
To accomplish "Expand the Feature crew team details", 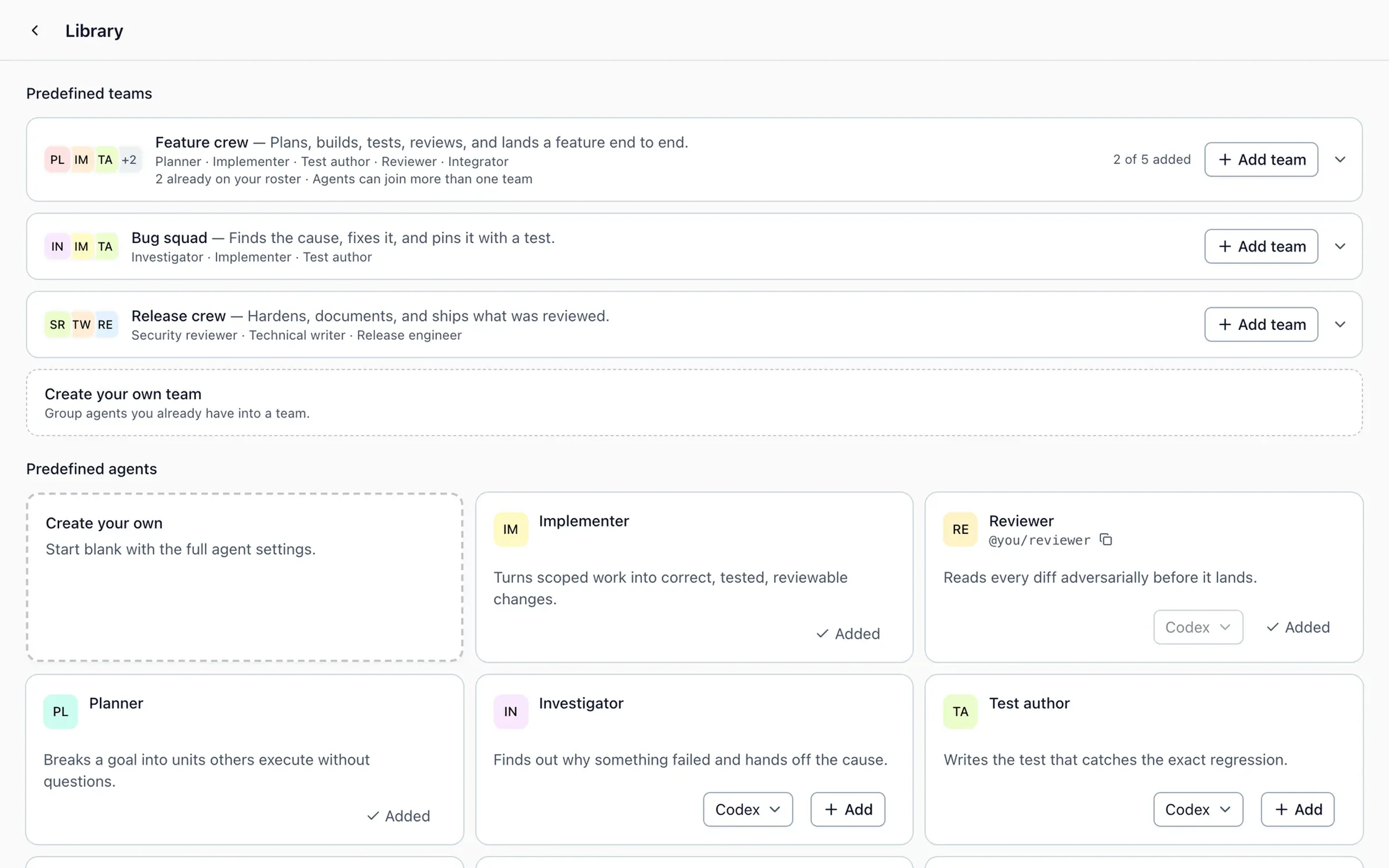I will click(x=1340, y=160).
